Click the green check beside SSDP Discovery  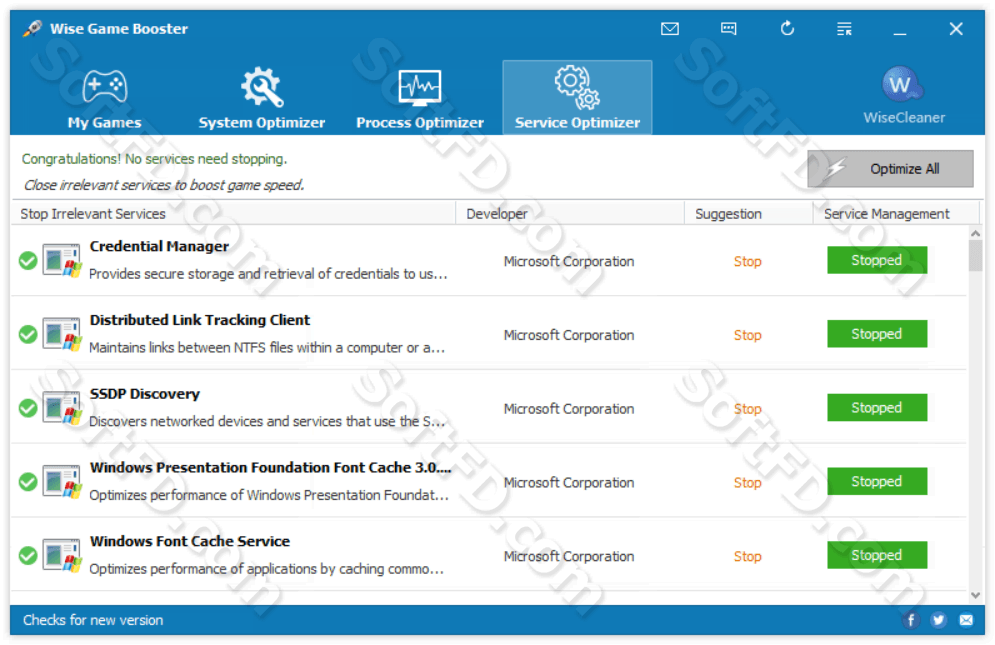(x=28, y=408)
